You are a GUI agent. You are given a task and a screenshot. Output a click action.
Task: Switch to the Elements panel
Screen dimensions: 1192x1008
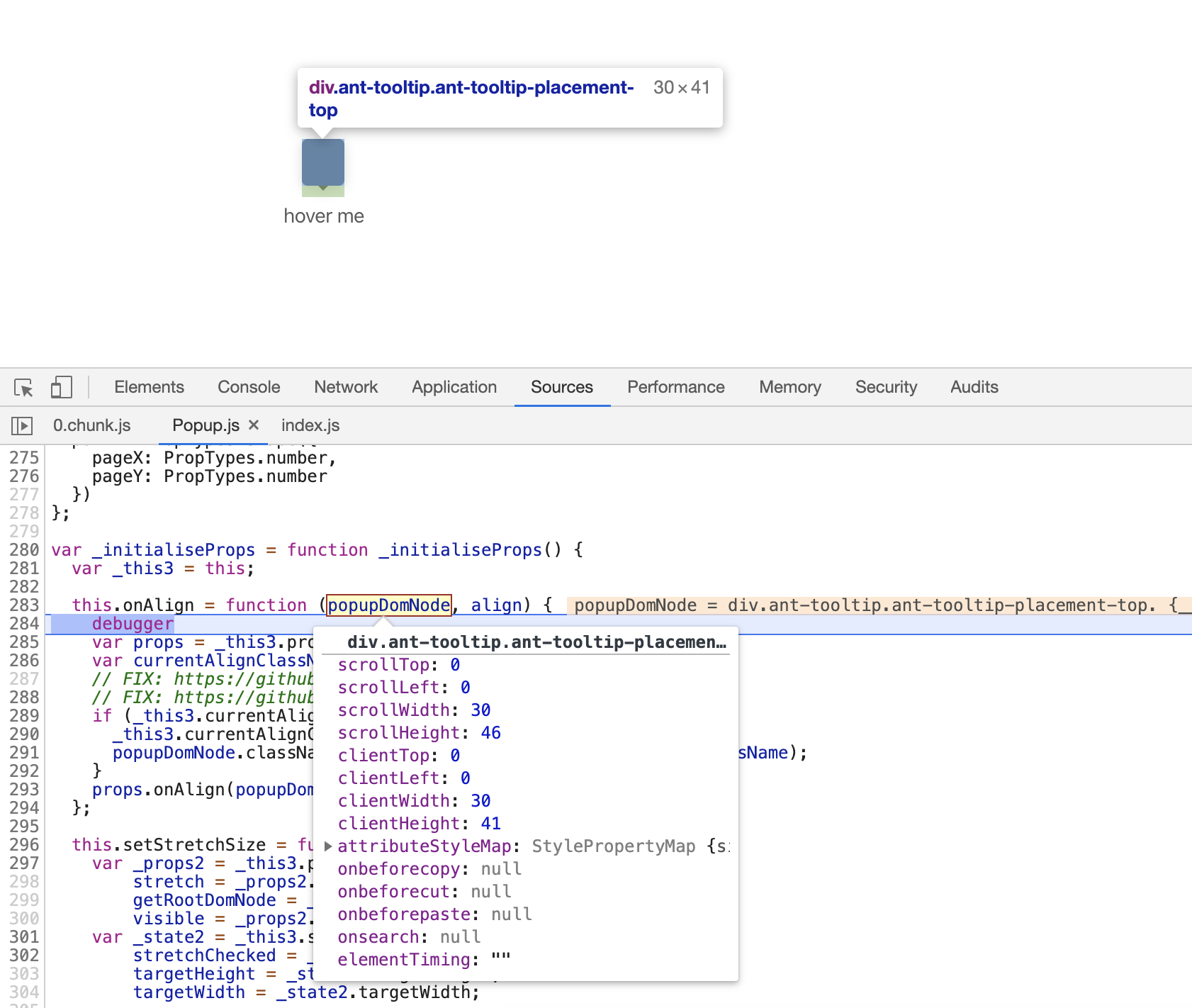pos(148,387)
